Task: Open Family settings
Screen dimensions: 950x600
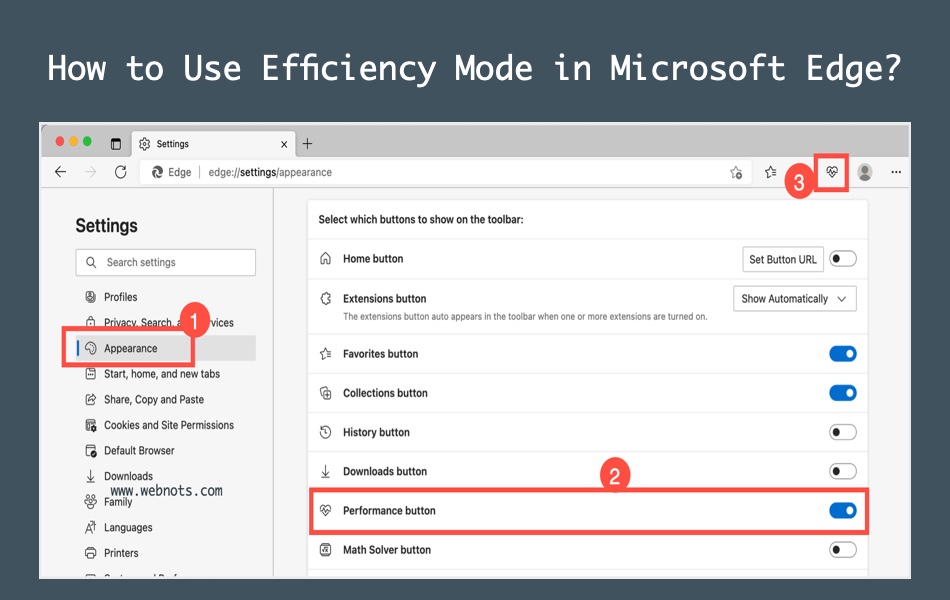Action: pyautogui.click(x=118, y=502)
